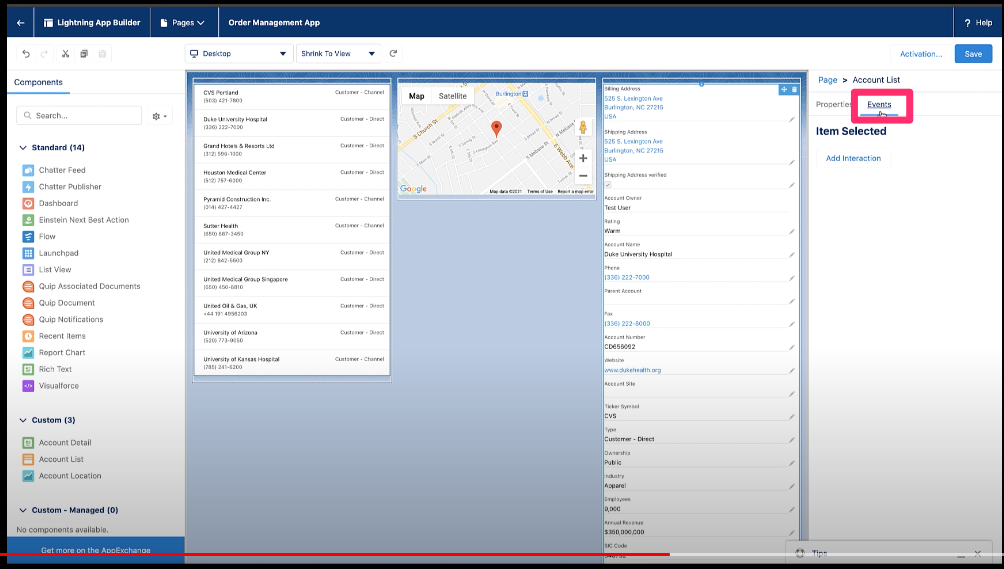
Task: Click the copy icon in toolbar
Action: [84, 54]
